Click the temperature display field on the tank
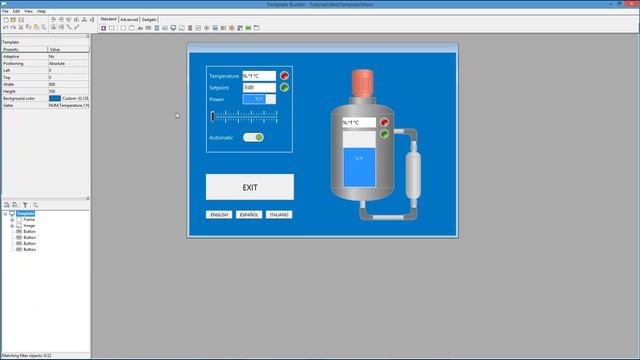Screen dimensions: 640x360 359,122
